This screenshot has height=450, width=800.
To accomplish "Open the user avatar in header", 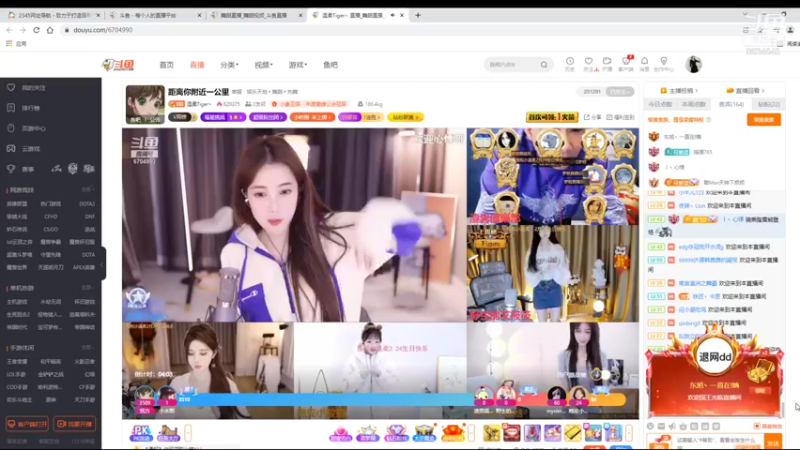I will 693,64.
